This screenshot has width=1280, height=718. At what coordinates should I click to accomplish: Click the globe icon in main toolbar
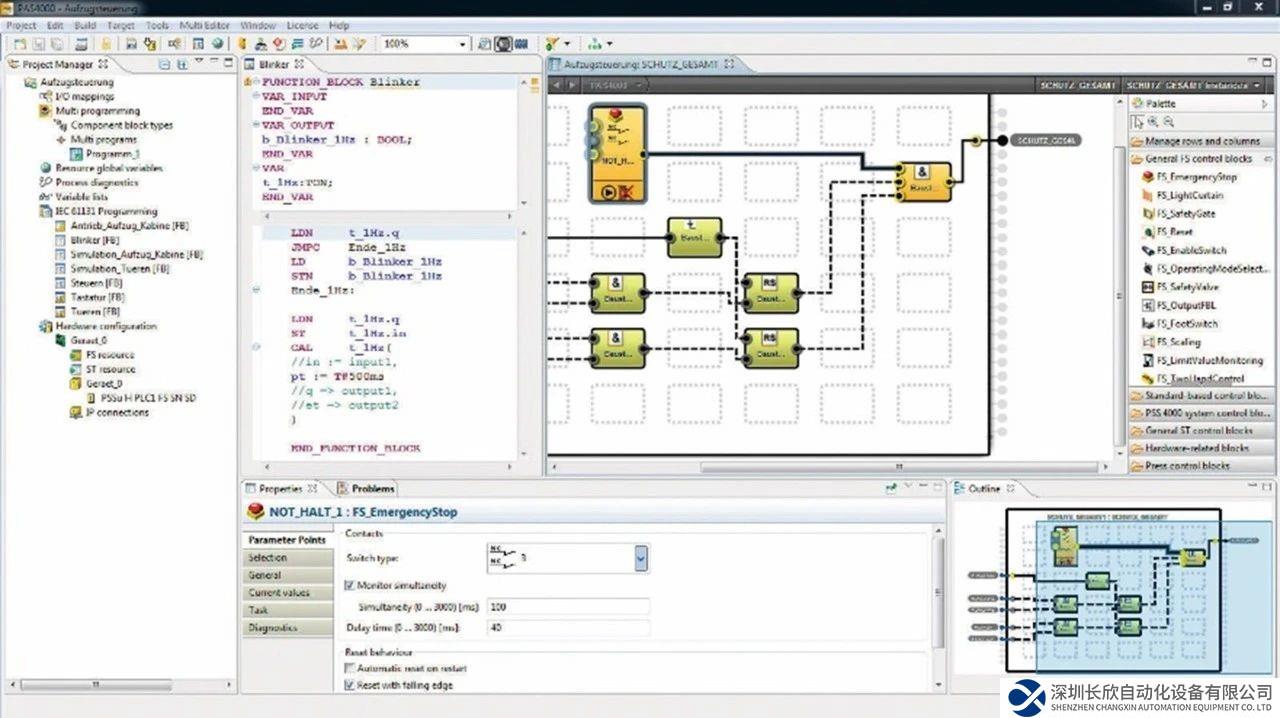[x=217, y=44]
